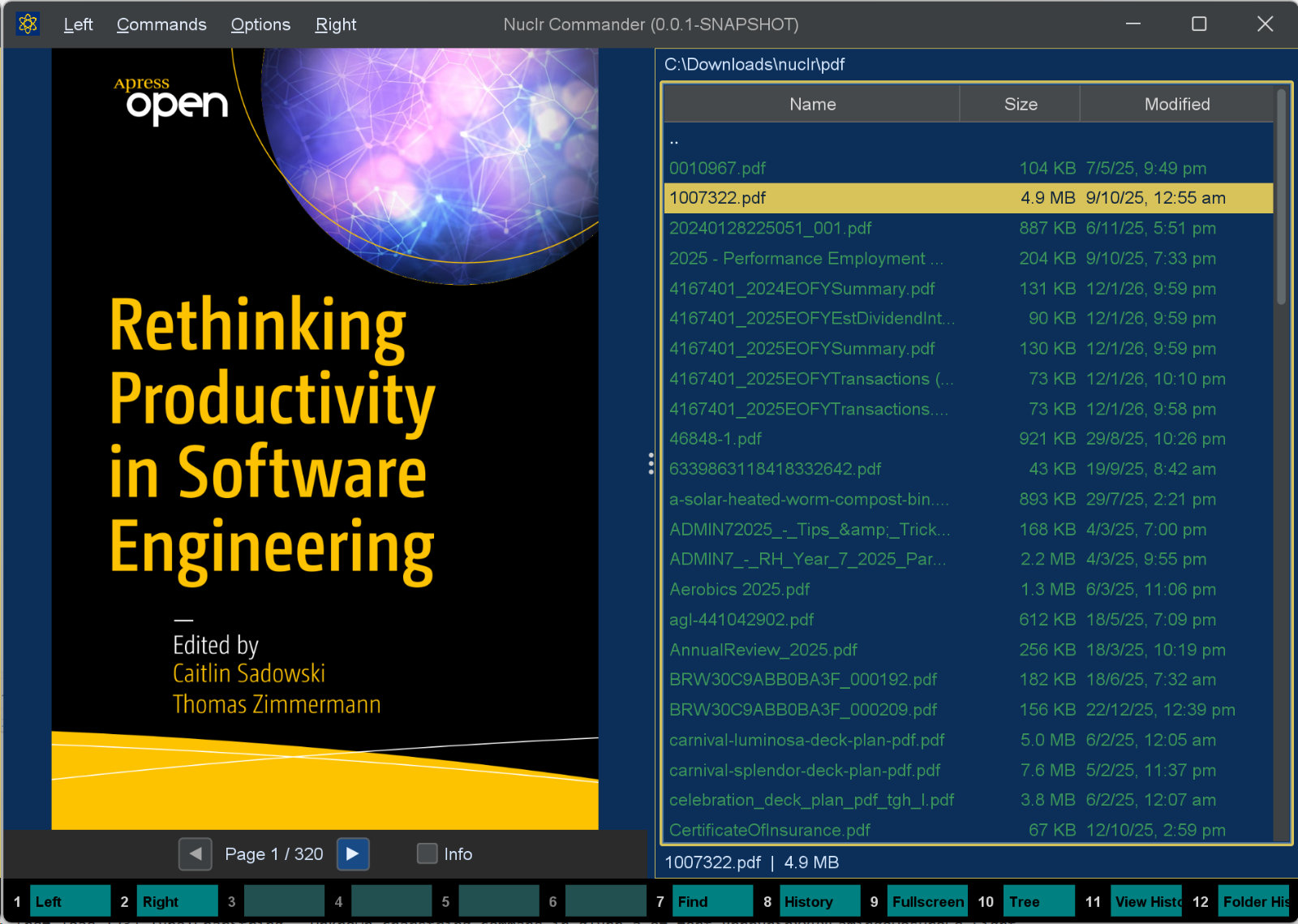Go to previous PDF page arrow
Viewport: 1298px width, 924px height.
click(196, 853)
